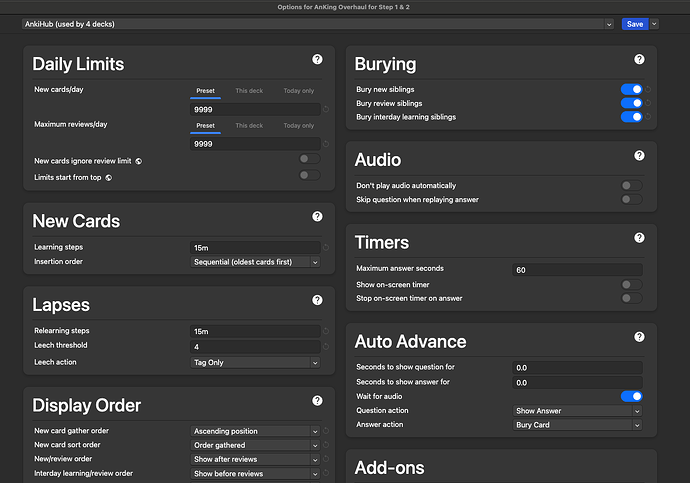Reset Maximum reviews/day value to default

tap(326, 144)
